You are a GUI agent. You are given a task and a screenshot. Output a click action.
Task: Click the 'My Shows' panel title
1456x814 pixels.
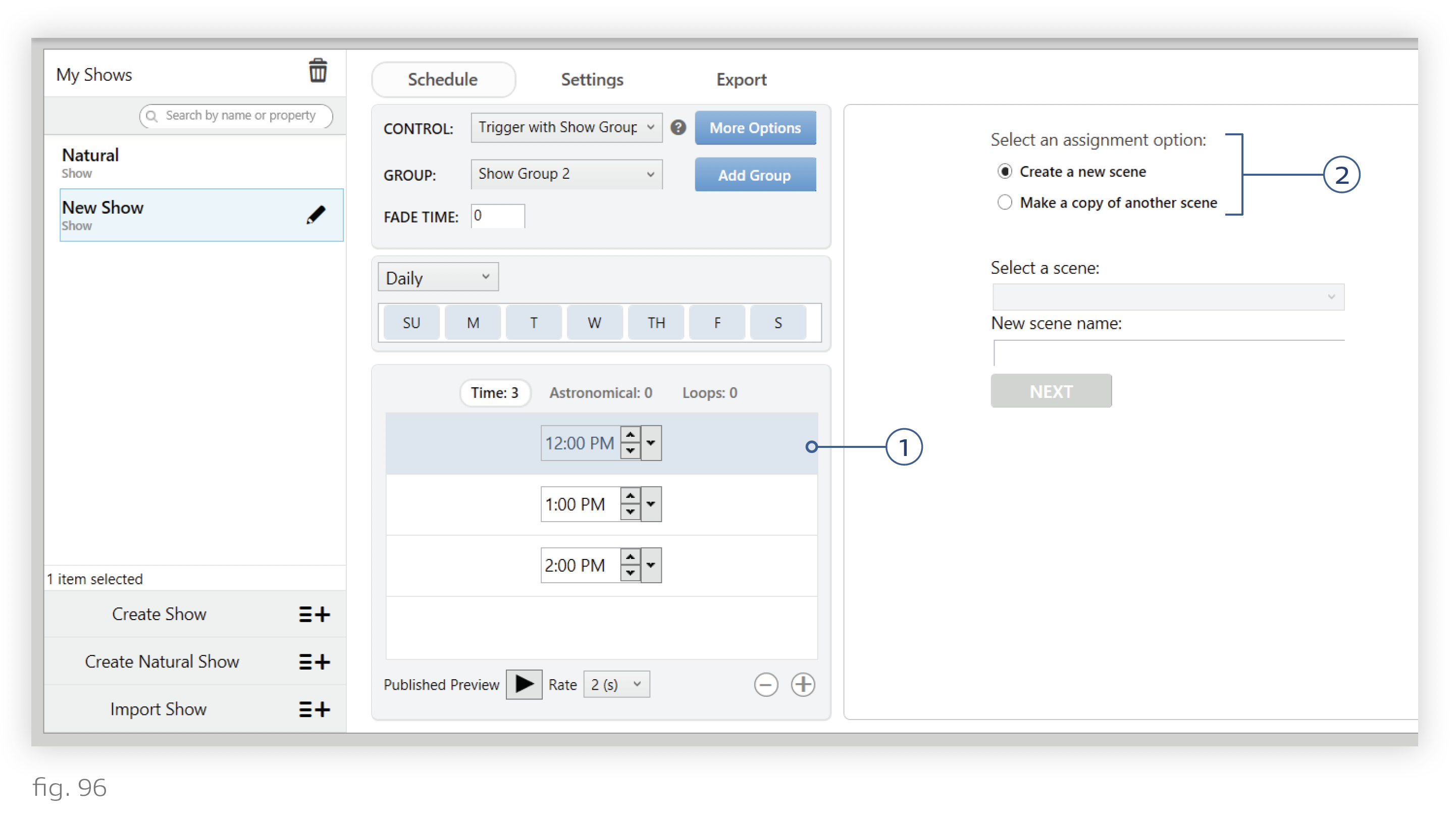pyautogui.click(x=94, y=75)
